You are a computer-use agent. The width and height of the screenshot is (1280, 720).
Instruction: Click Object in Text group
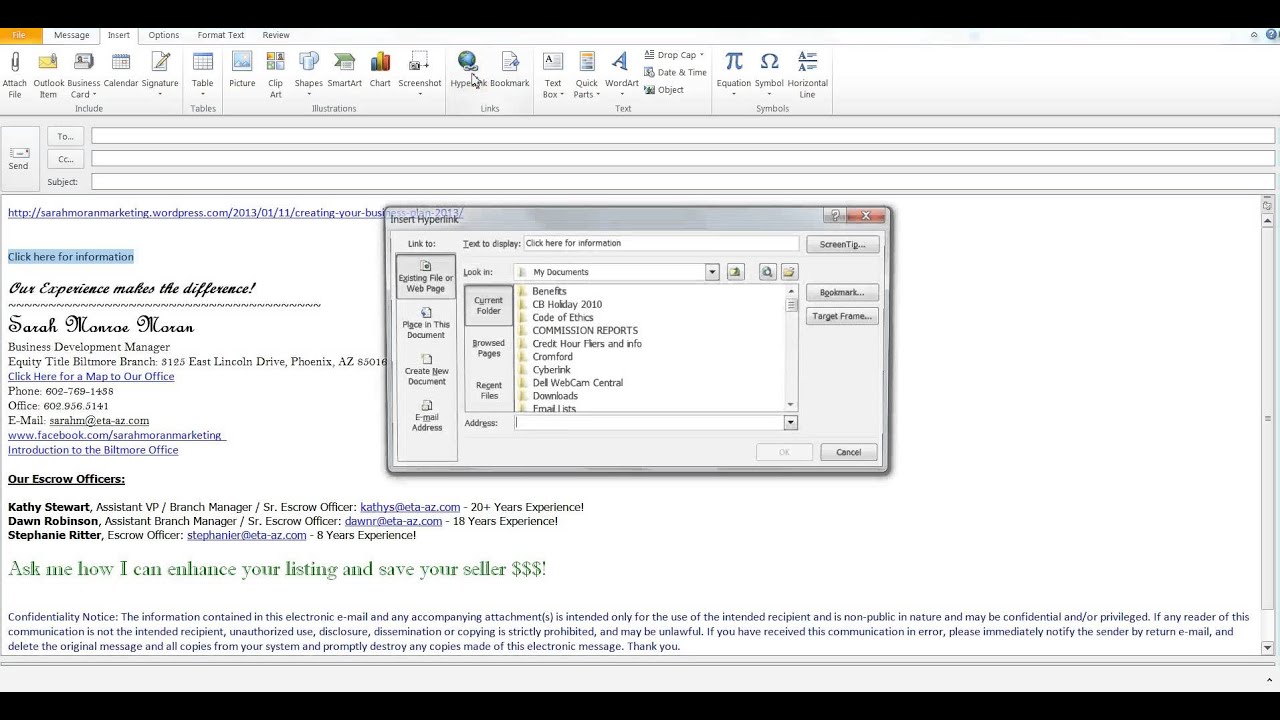[x=664, y=90]
